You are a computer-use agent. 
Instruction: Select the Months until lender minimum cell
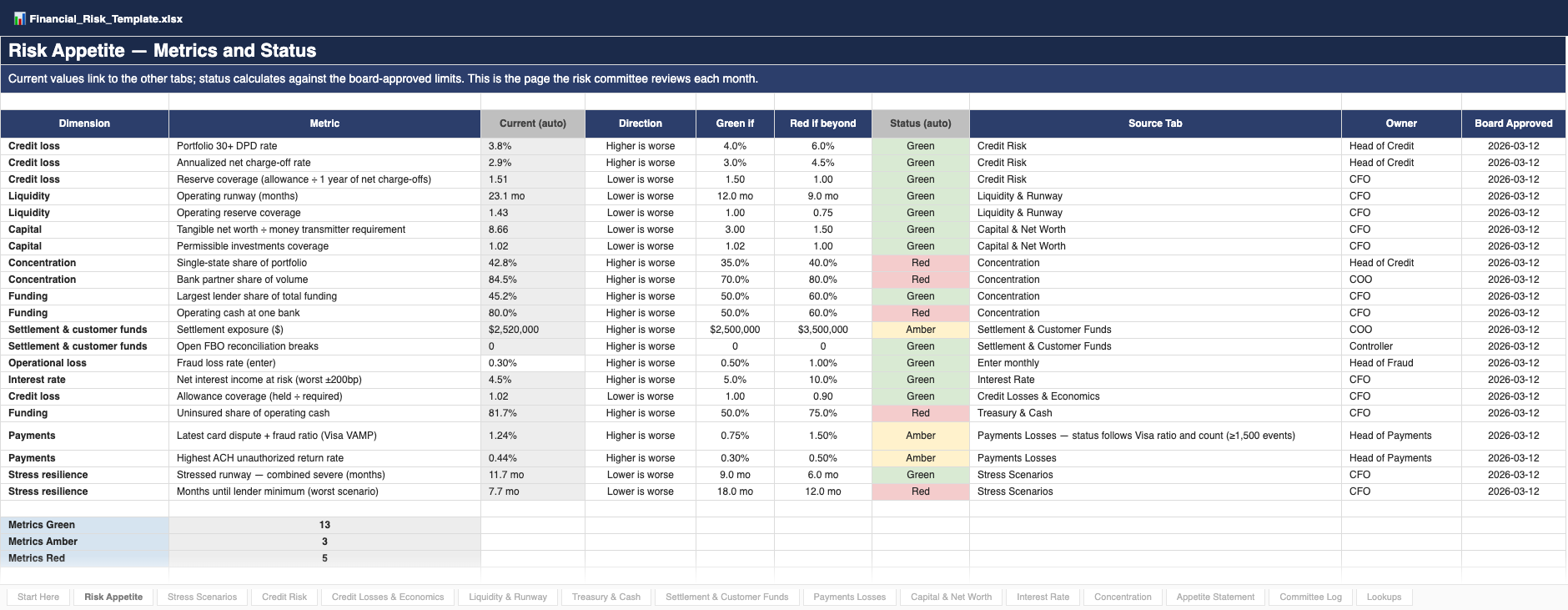pos(324,492)
